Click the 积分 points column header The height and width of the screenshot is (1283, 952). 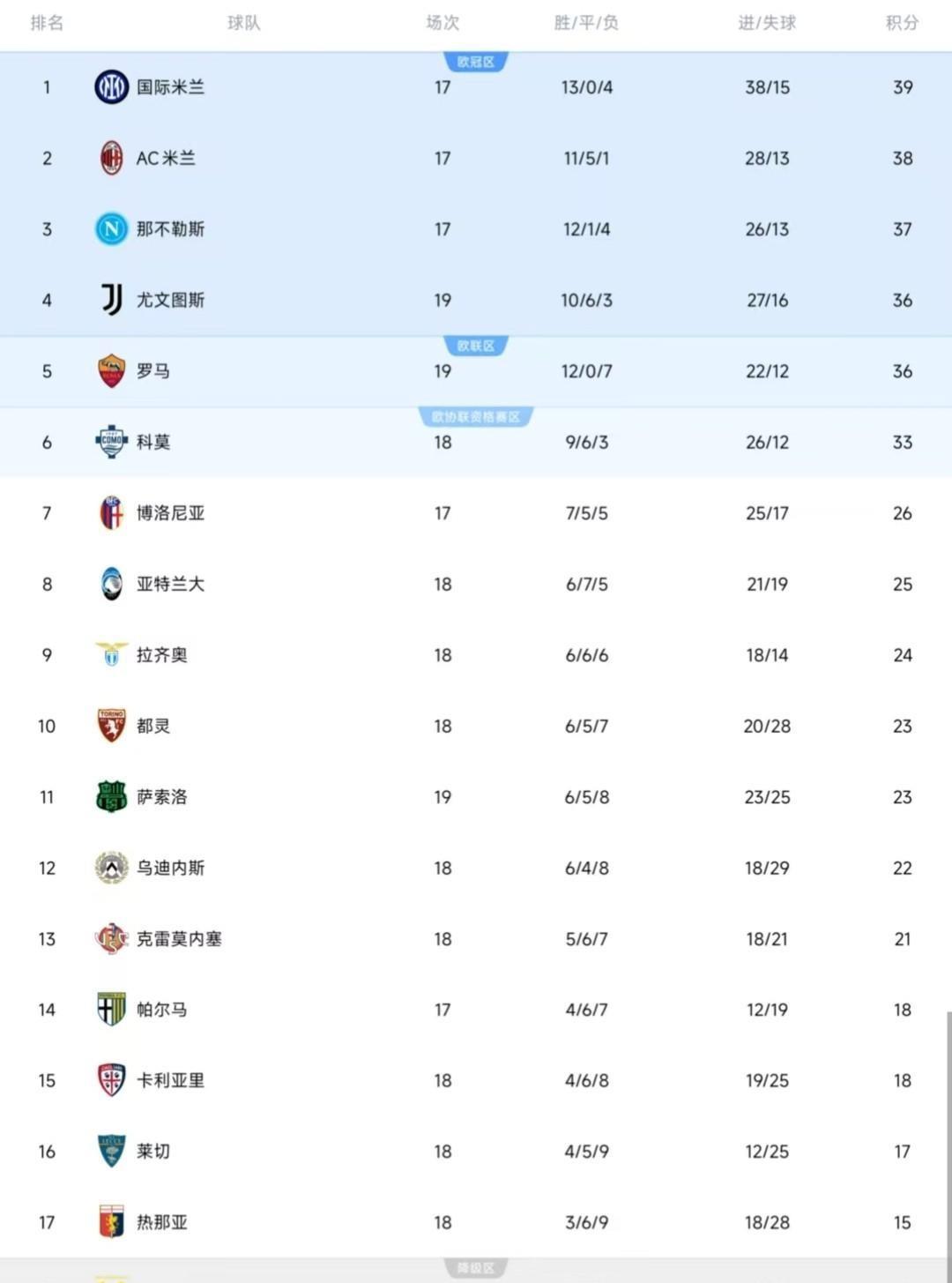tap(902, 23)
